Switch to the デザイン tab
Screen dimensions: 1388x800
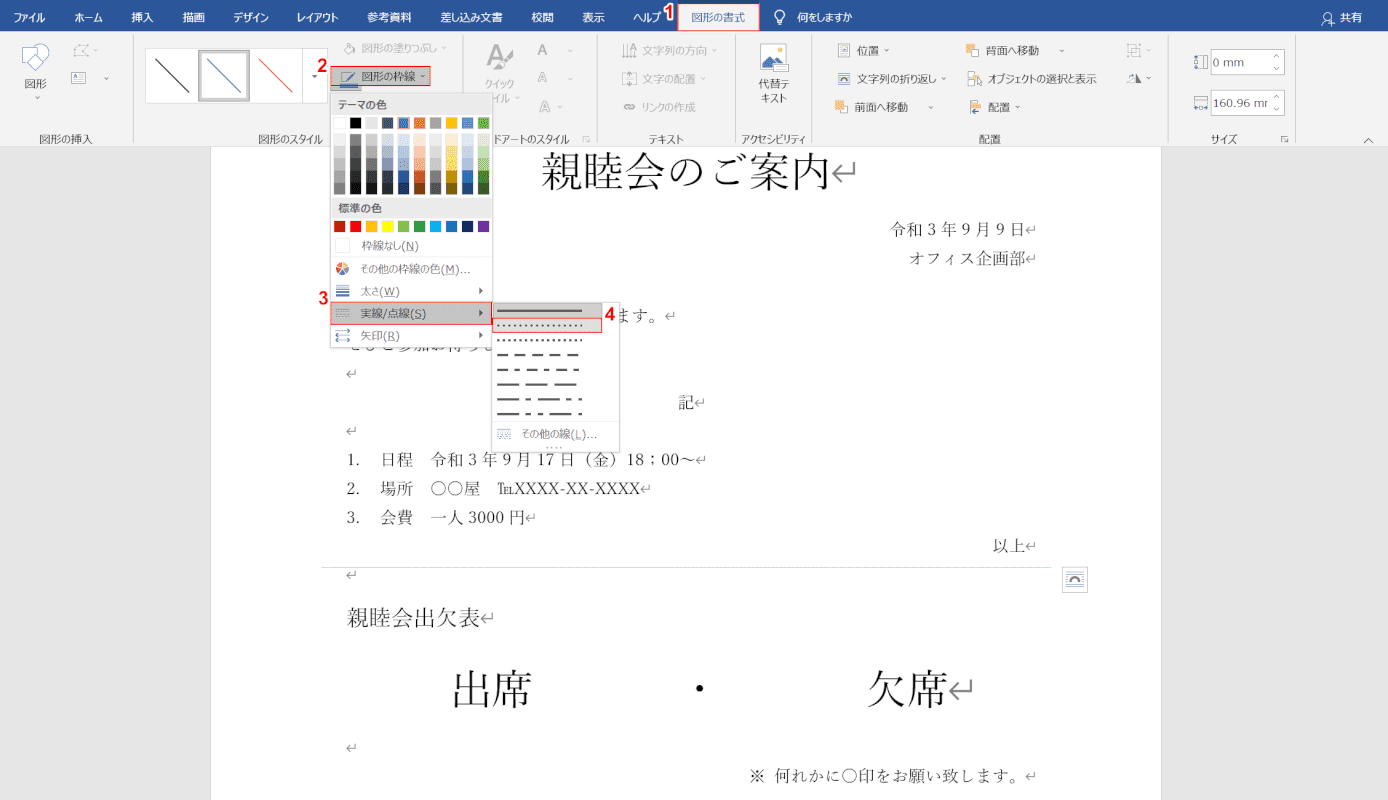[250, 17]
